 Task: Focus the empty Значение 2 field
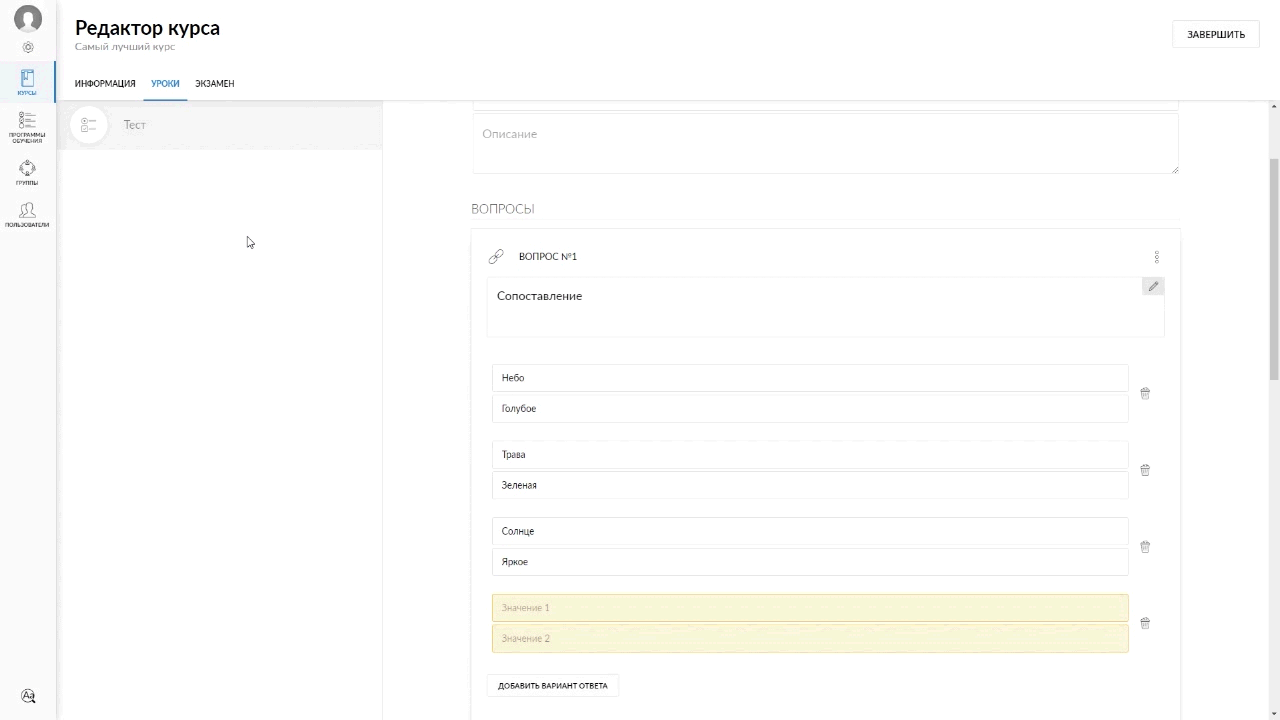pyautogui.click(x=810, y=639)
